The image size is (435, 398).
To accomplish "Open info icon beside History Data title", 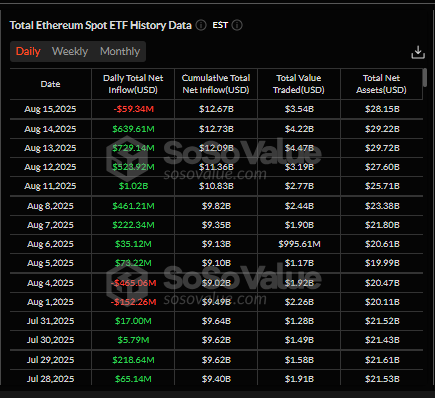I will pyautogui.click(x=201, y=25).
